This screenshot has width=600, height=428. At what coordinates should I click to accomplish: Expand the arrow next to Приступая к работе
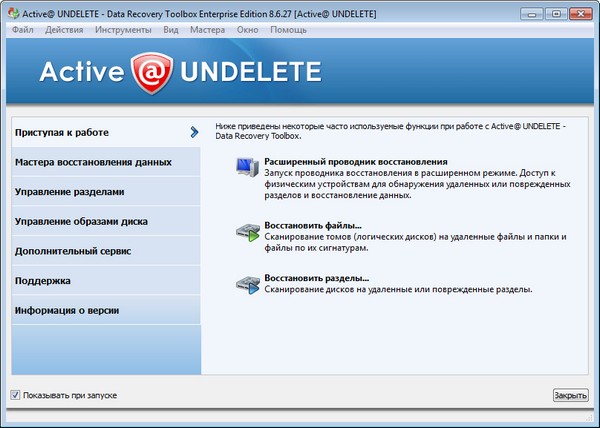pyautogui.click(x=194, y=131)
